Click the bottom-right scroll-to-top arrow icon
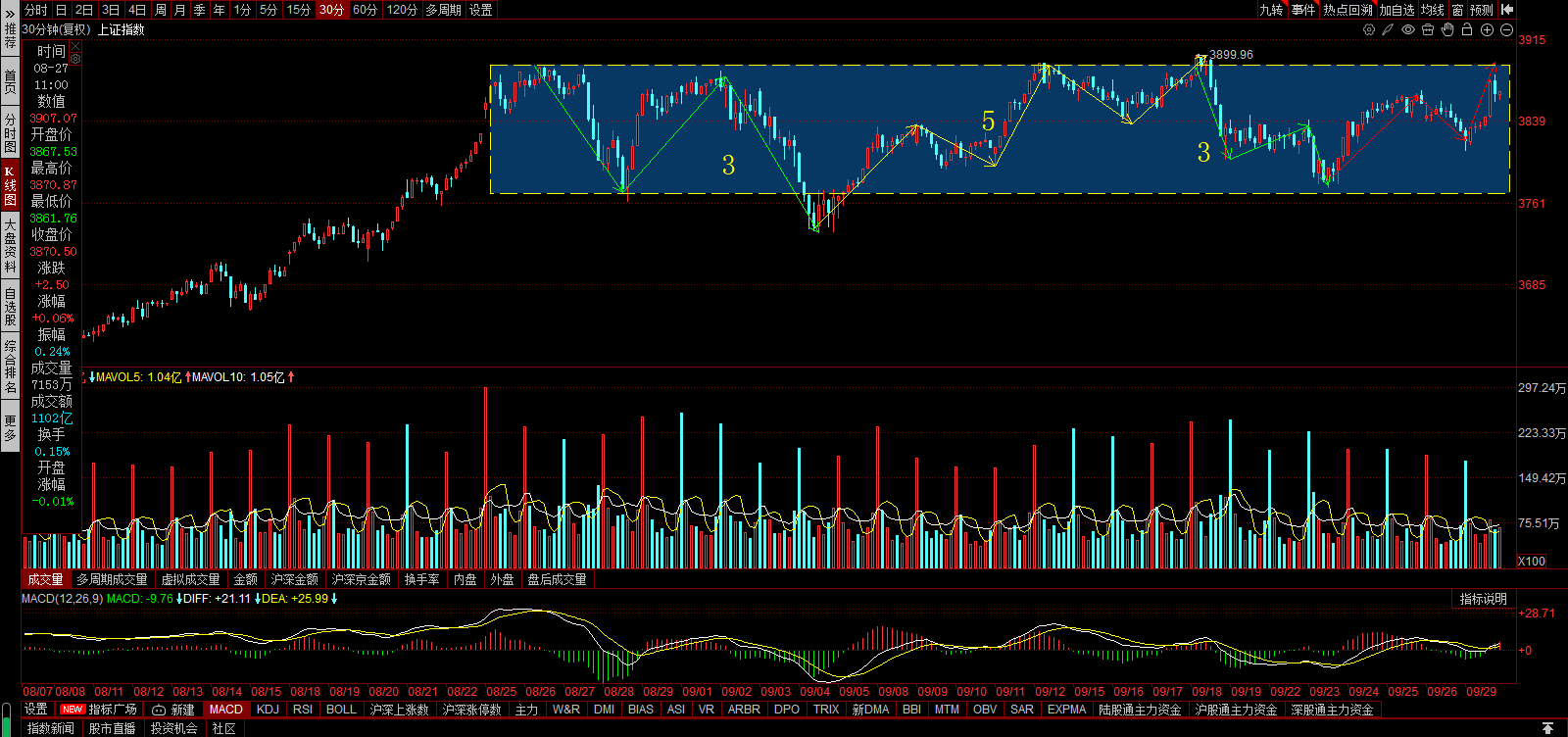Image resolution: width=1568 pixels, height=737 pixels. (x=1547, y=728)
